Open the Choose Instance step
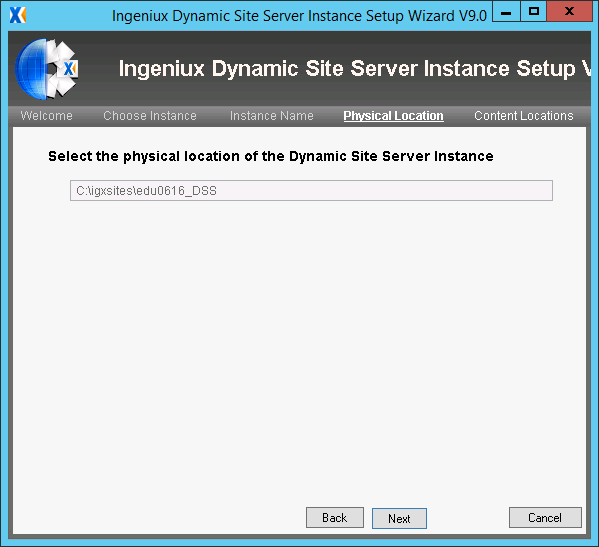 click(x=150, y=116)
